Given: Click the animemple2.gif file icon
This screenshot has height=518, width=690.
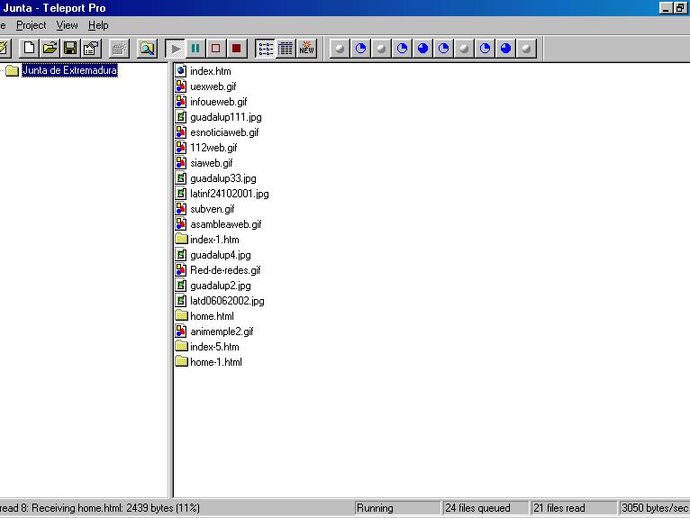Looking at the screenshot, I should point(181,331).
